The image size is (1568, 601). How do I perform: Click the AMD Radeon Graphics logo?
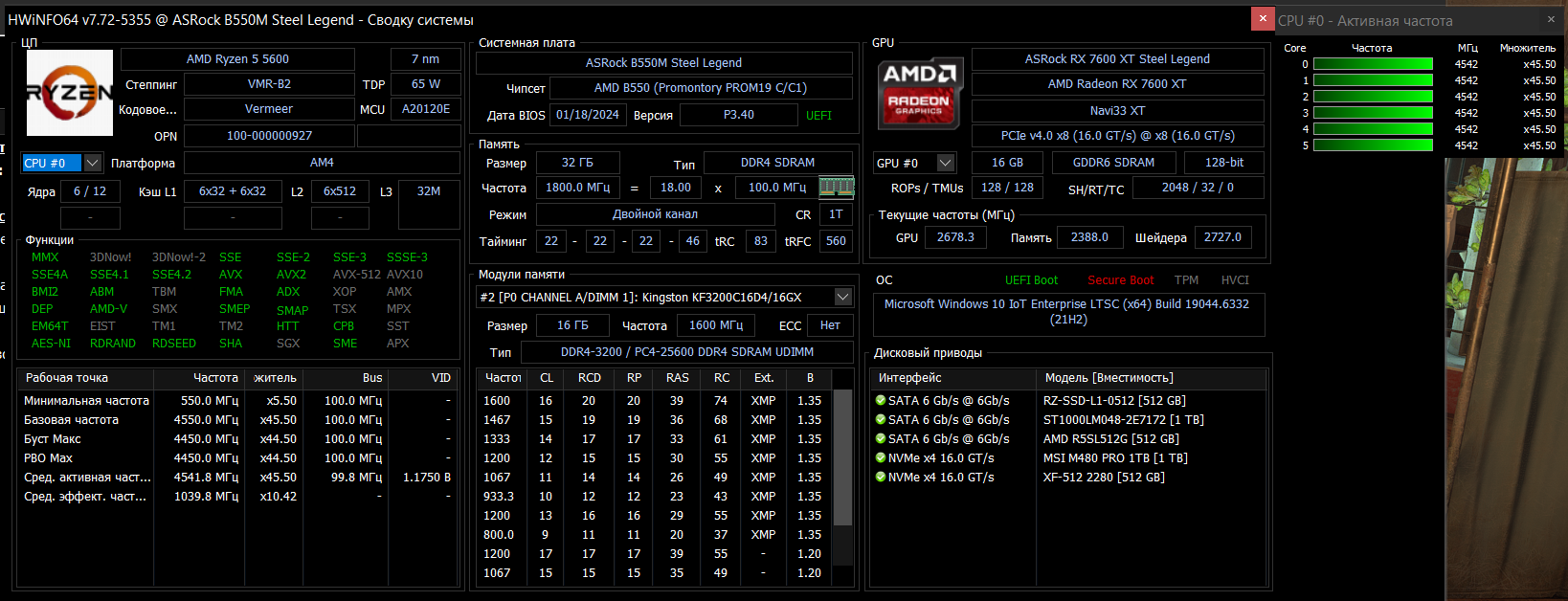[x=919, y=93]
